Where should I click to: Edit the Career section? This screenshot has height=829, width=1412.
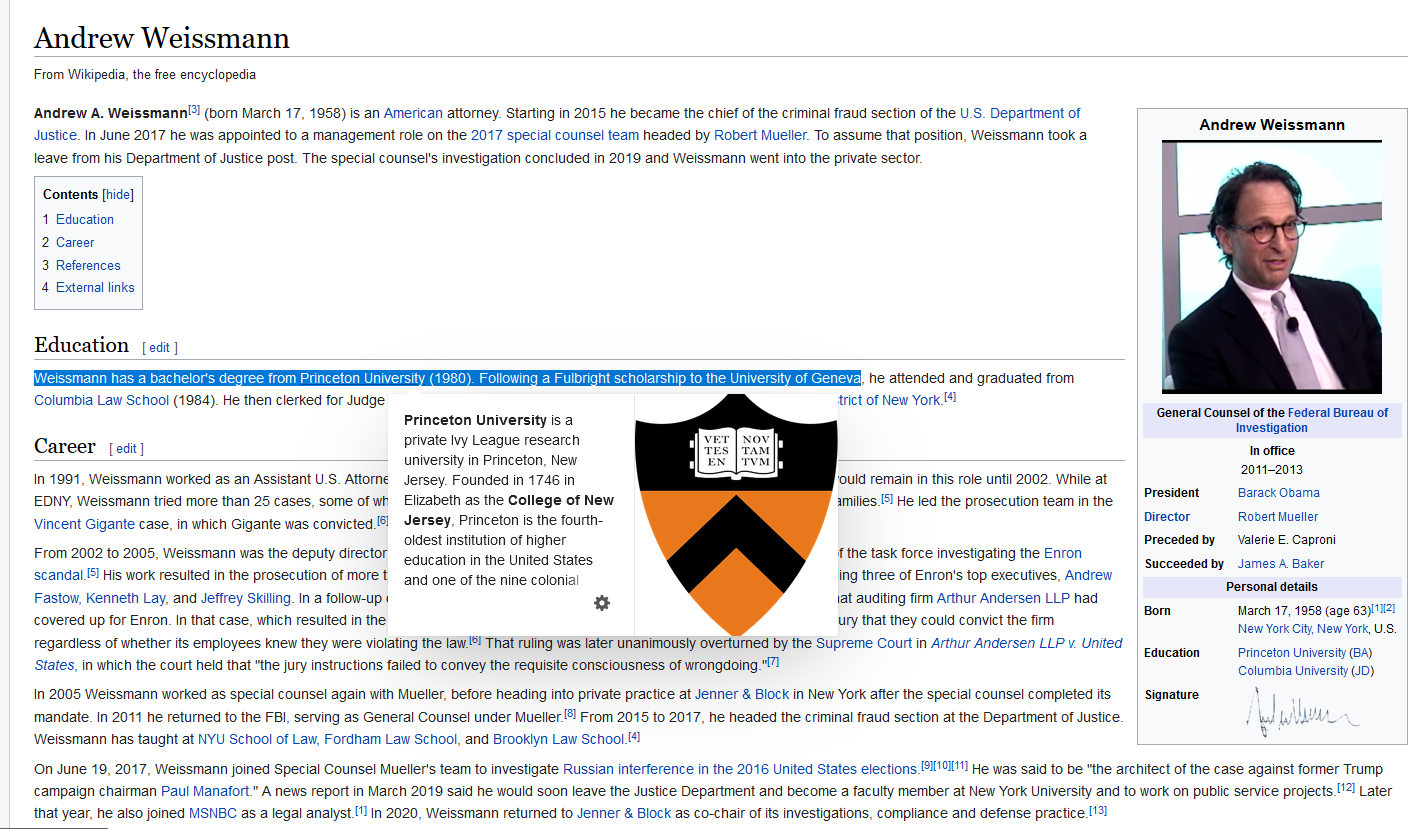(x=127, y=449)
